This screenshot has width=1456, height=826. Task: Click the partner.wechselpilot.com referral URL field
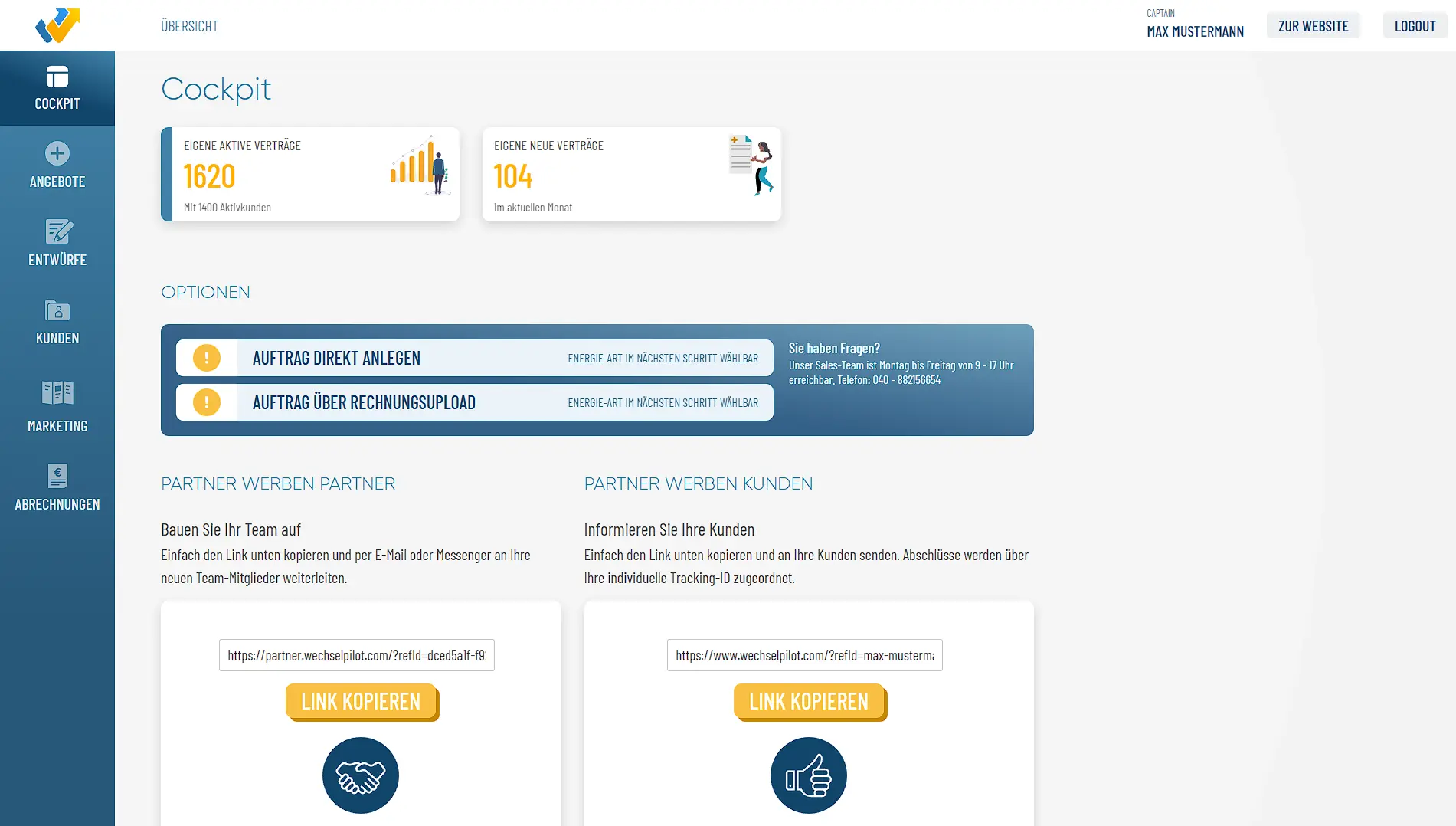357,655
